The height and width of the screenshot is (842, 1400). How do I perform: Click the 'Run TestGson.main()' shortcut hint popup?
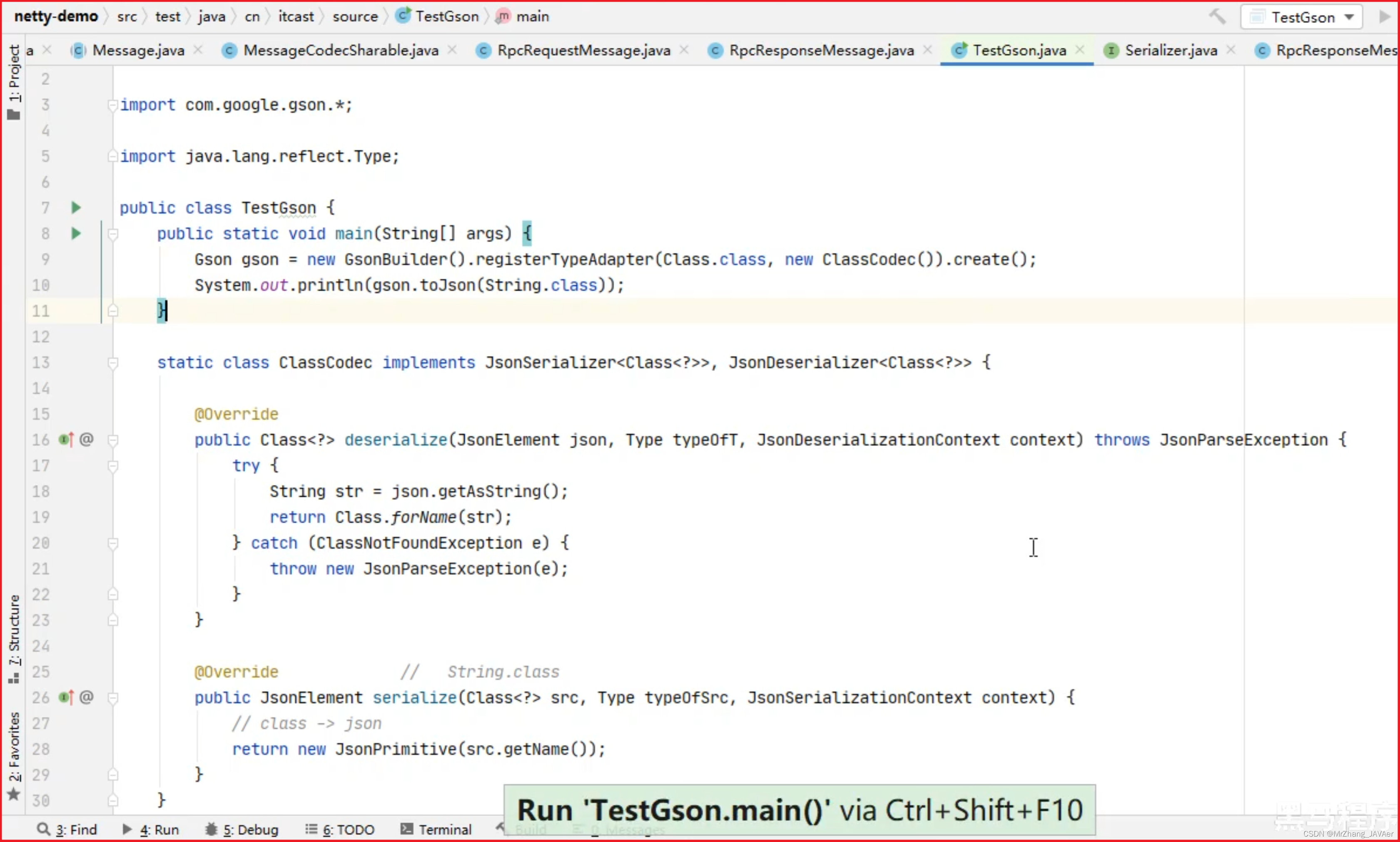pos(800,810)
